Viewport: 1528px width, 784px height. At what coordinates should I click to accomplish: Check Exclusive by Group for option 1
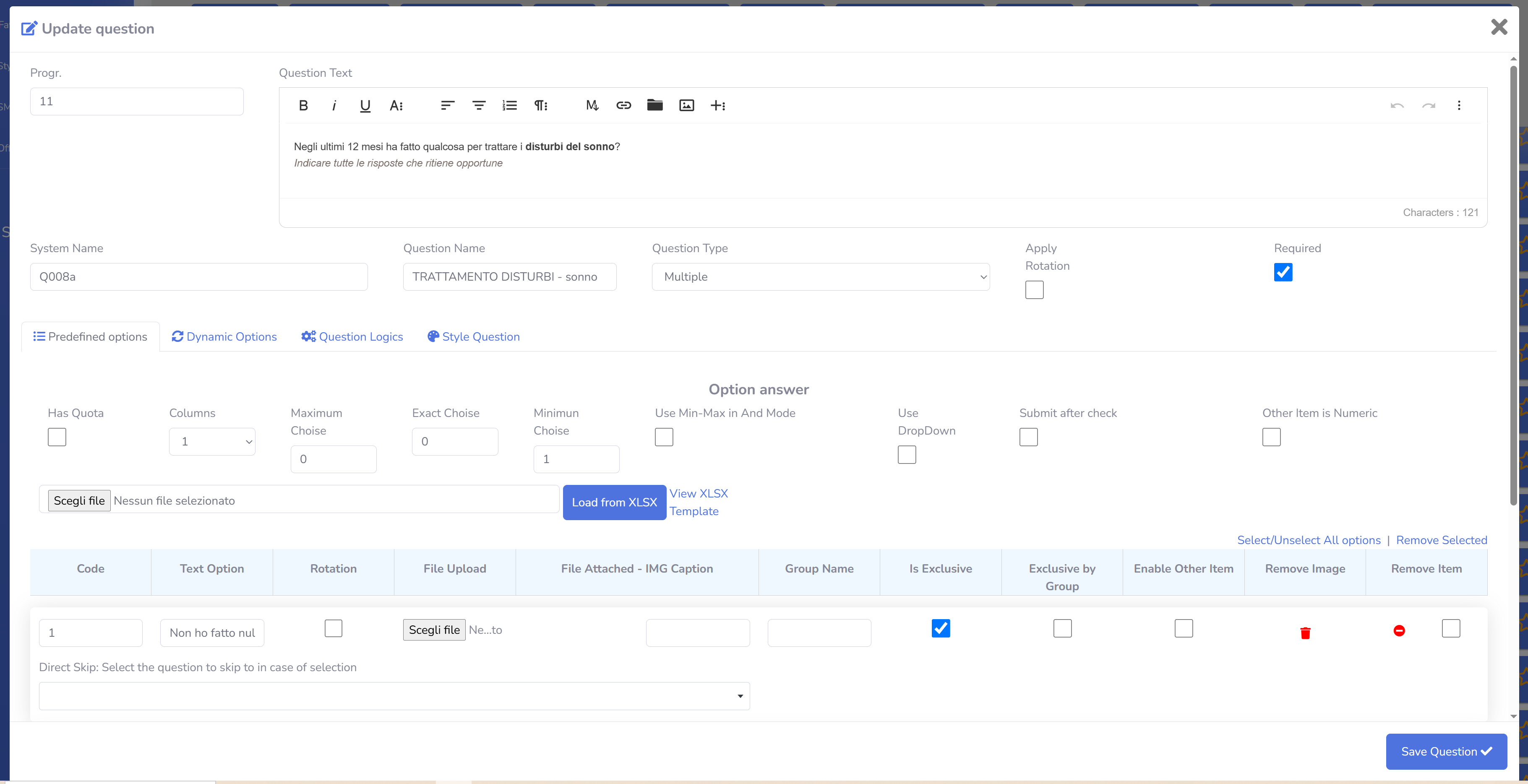1062,628
